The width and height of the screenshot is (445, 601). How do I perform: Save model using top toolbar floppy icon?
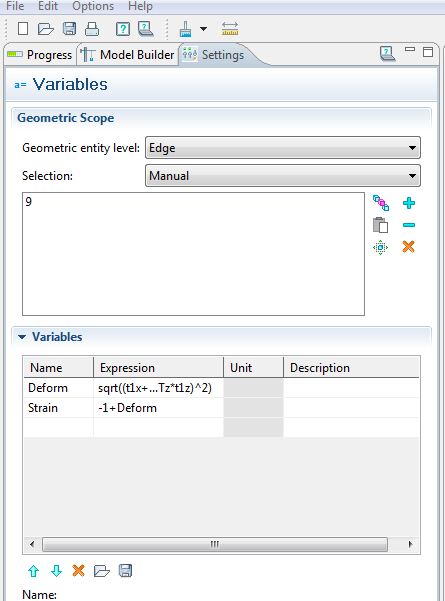point(69,29)
